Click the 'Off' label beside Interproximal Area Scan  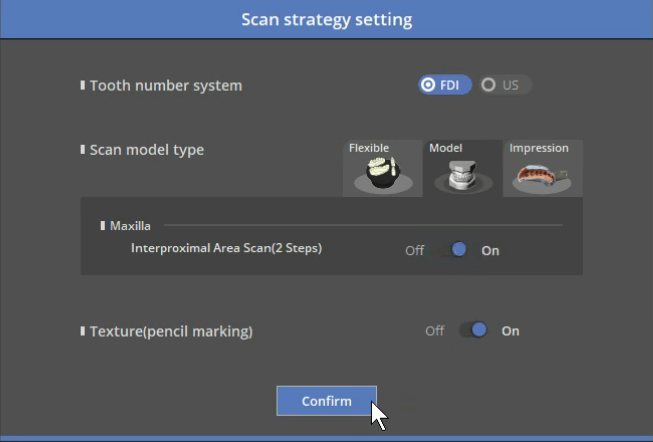point(414,250)
